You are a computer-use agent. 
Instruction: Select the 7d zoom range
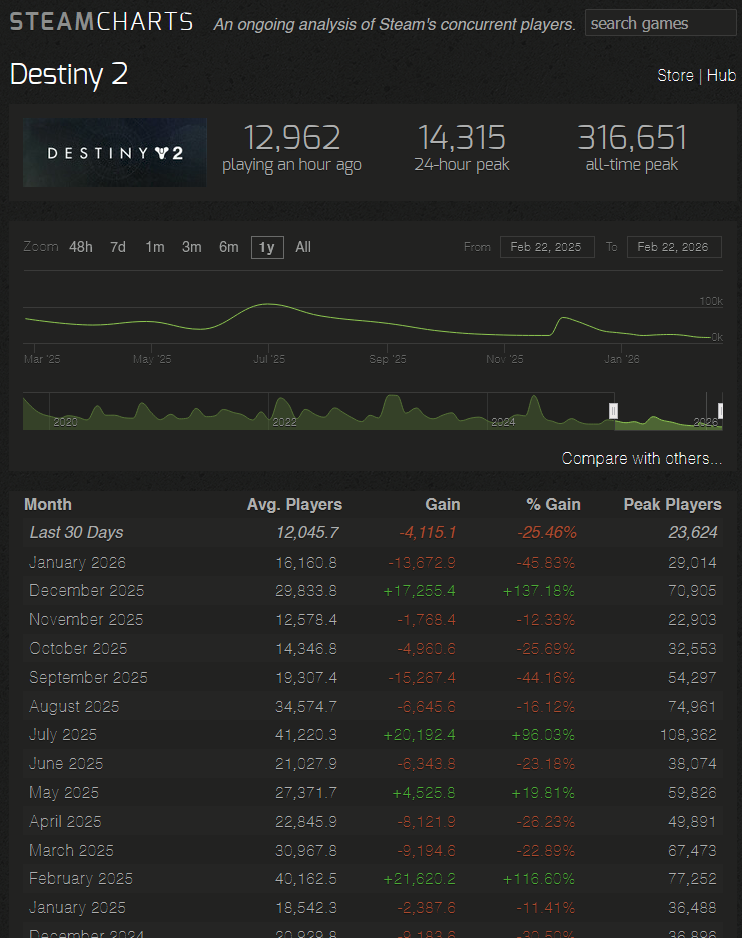[x=118, y=247]
